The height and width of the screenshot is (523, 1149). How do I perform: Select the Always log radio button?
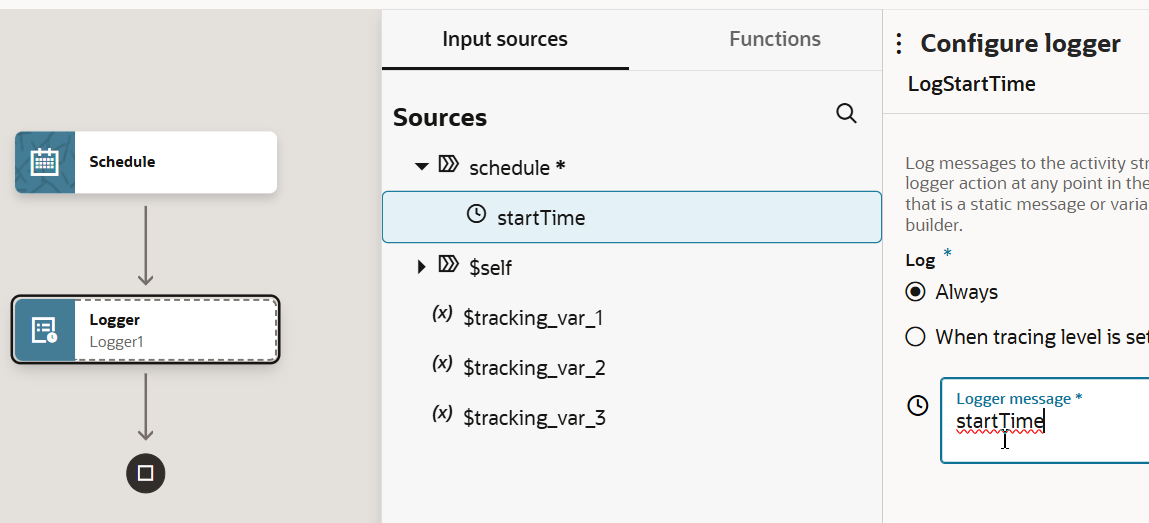(x=915, y=292)
